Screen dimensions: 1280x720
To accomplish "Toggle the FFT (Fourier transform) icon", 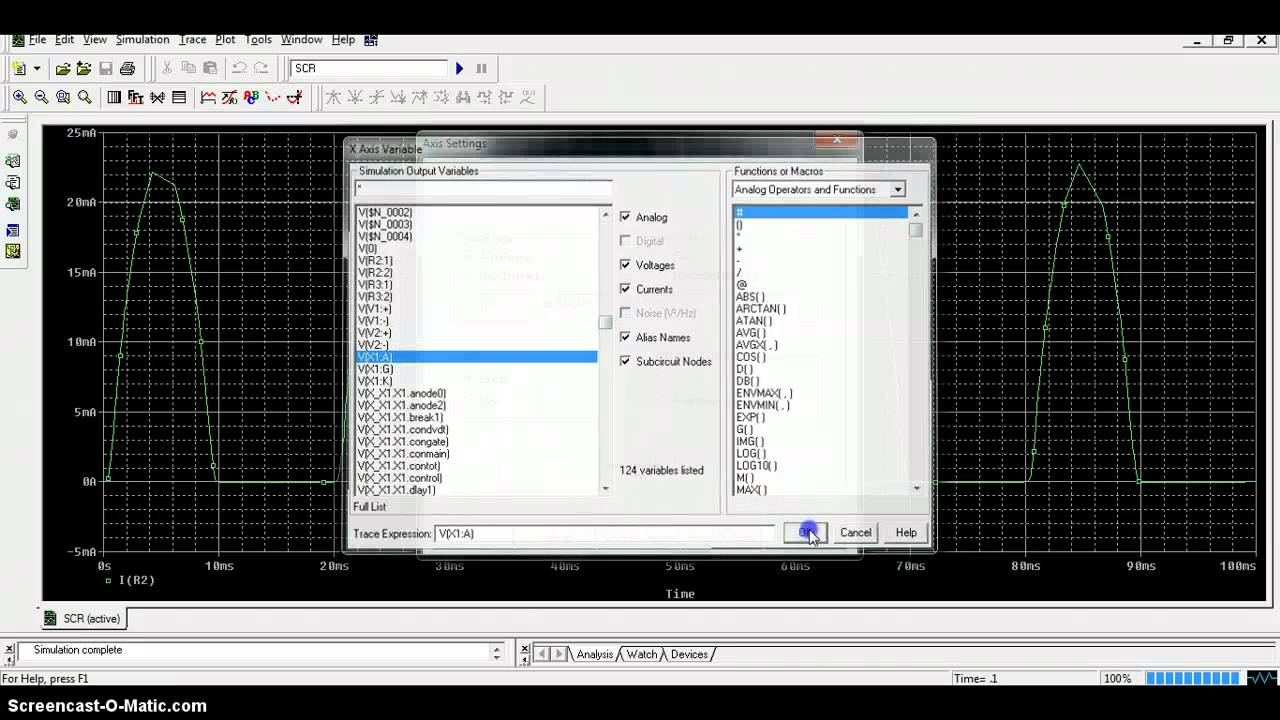I will [x=135, y=97].
